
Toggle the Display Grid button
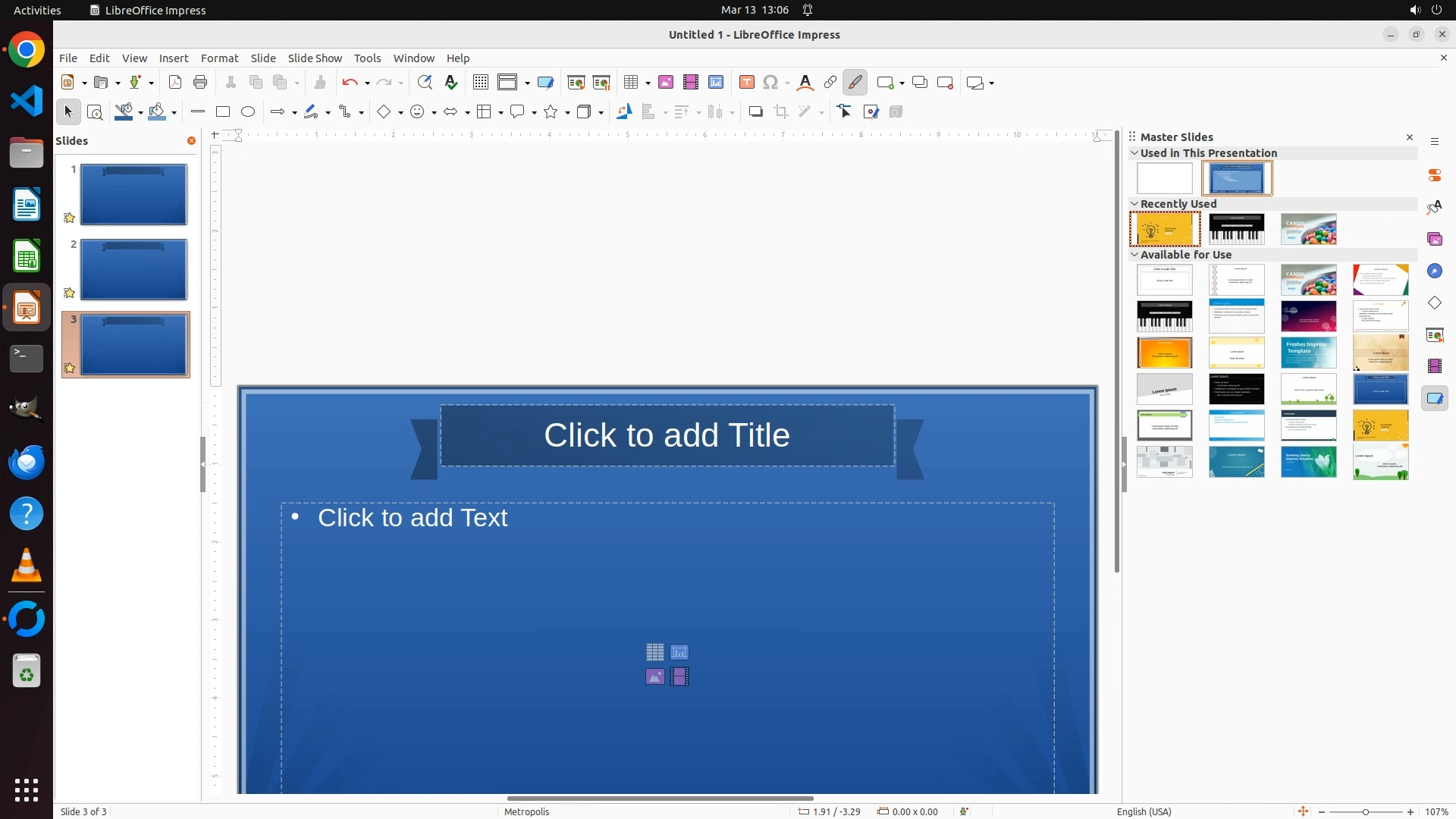coord(481,83)
